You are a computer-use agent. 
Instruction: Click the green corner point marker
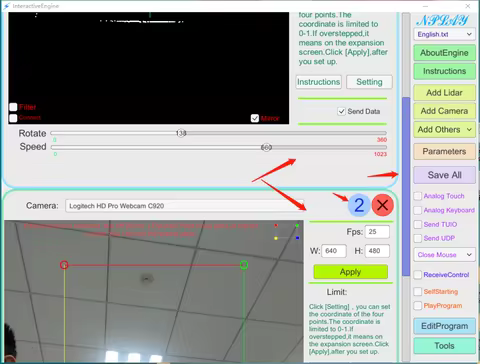(244, 265)
